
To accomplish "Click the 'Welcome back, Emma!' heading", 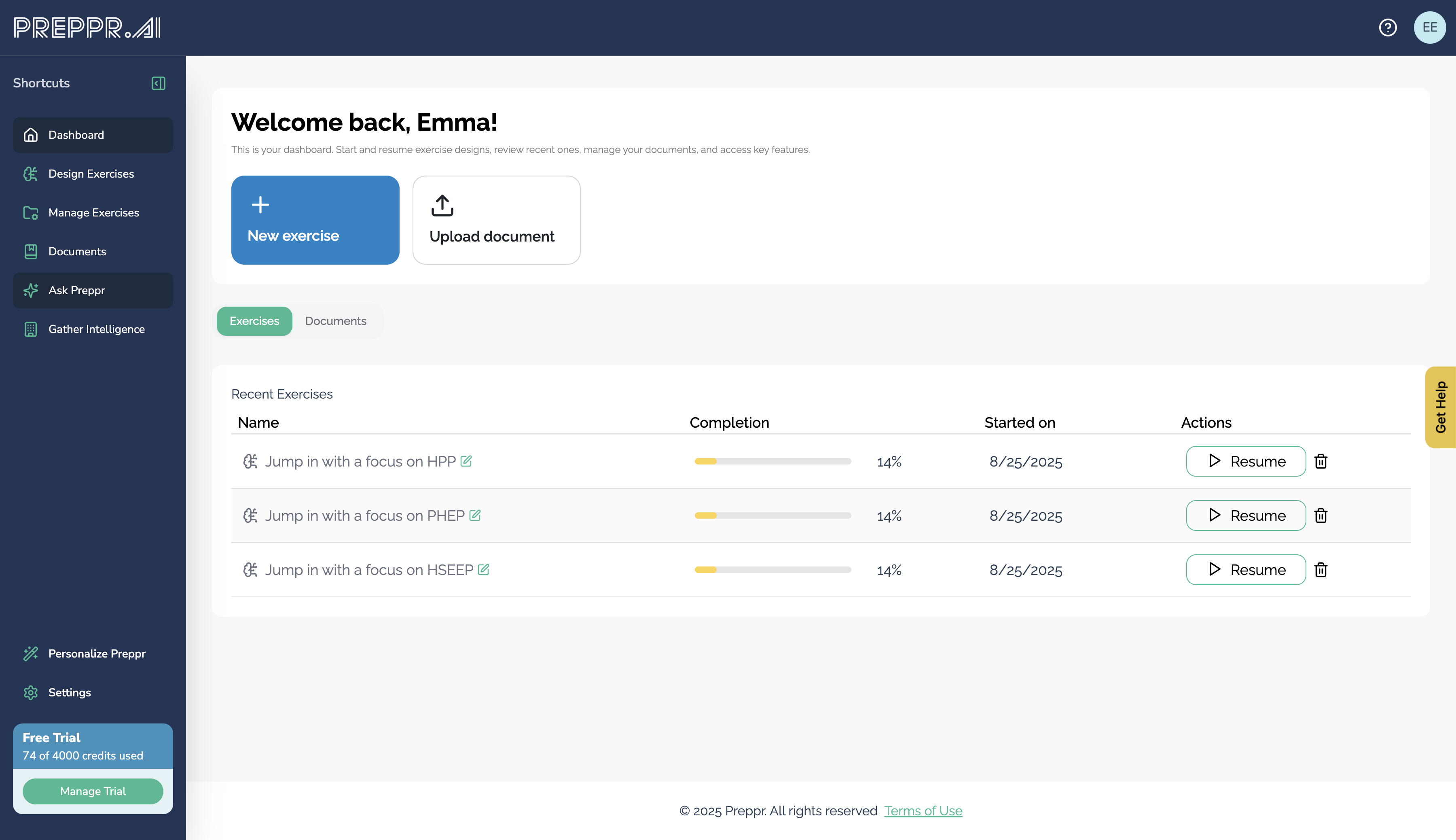I will 364,122.
